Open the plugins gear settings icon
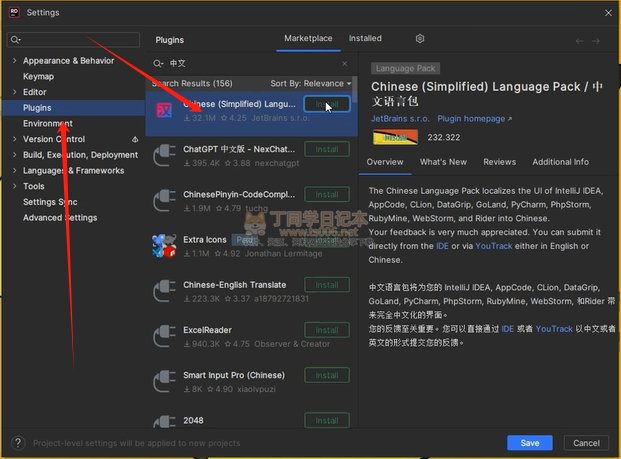Image resolution: width=621 pixels, height=459 pixels. tap(420, 39)
